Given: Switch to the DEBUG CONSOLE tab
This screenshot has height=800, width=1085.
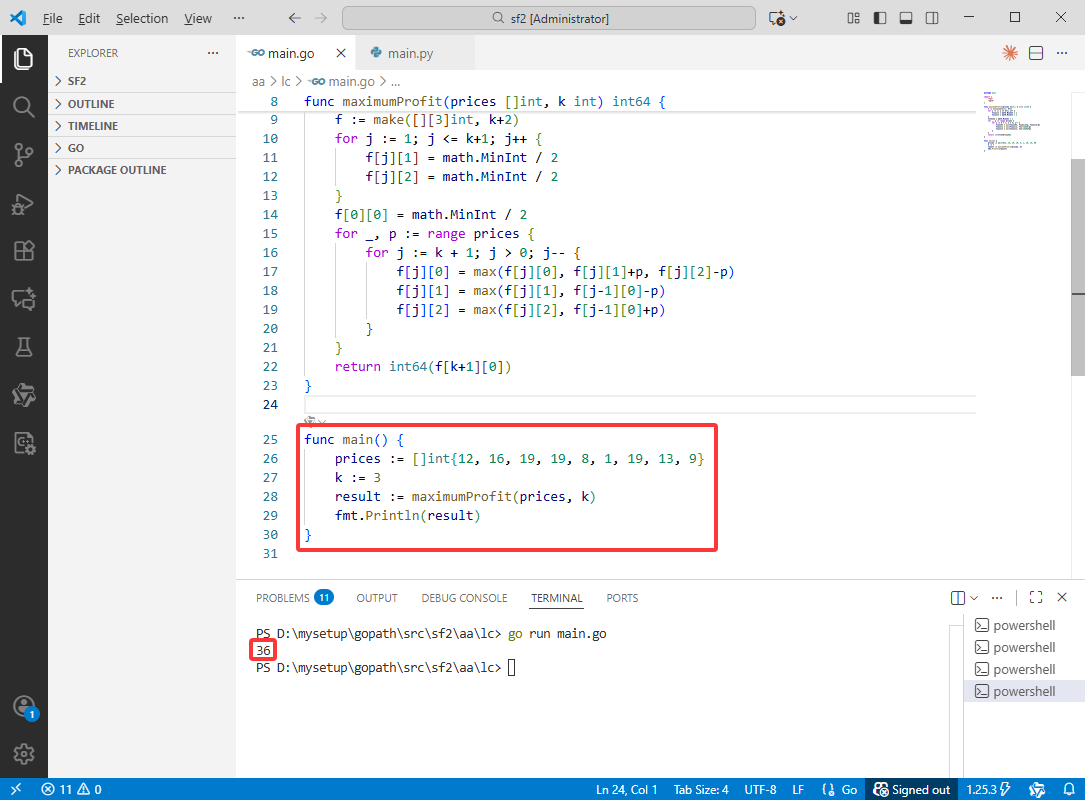Looking at the screenshot, I should [x=464, y=597].
